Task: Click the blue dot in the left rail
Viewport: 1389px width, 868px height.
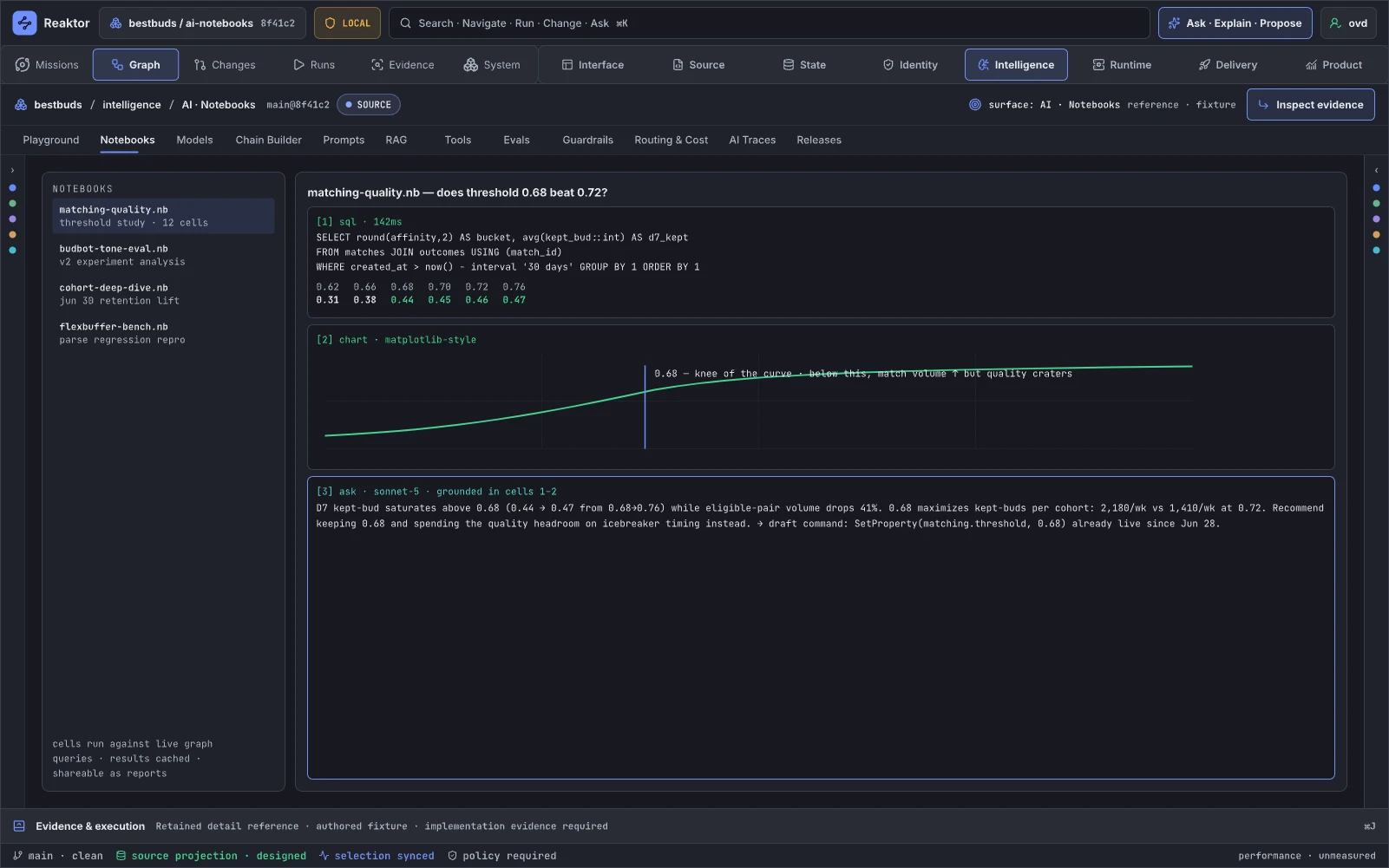Action: click(12, 188)
